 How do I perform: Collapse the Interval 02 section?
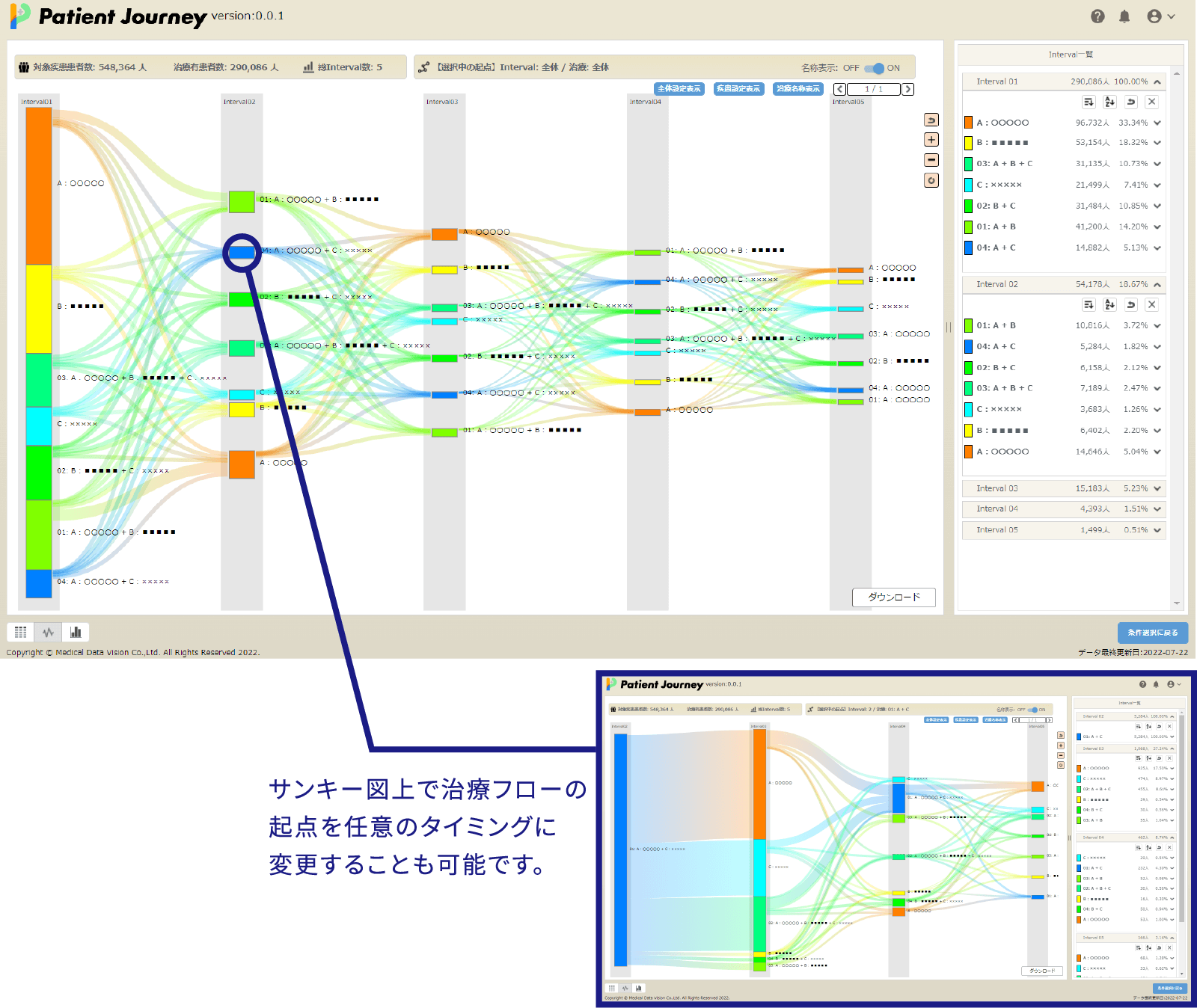tap(1157, 284)
